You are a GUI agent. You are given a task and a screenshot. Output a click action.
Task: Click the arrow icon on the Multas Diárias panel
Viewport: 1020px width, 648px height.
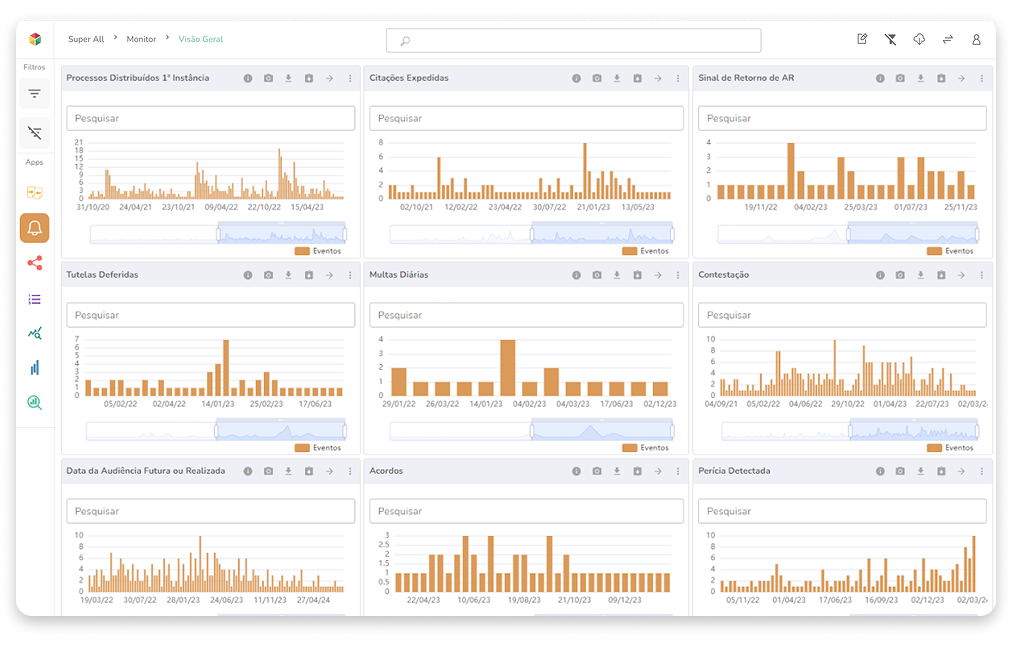pos(658,275)
